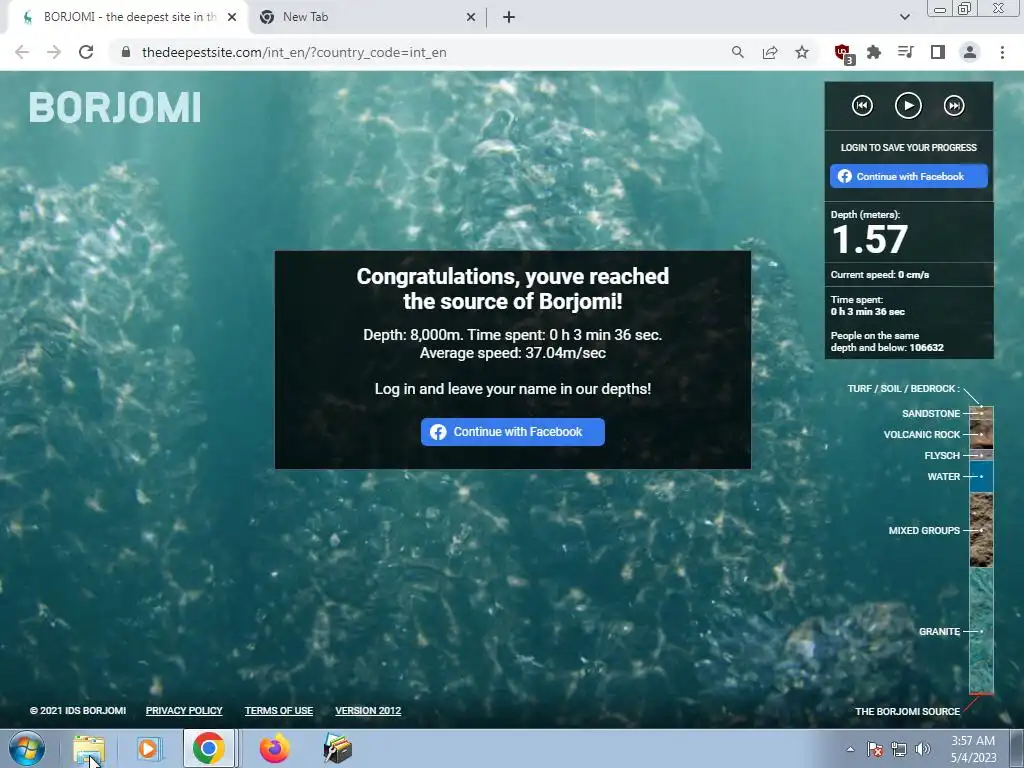Click the network tray icon
The width and height of the screenshot is (1024, 768).
coord(899,749)
